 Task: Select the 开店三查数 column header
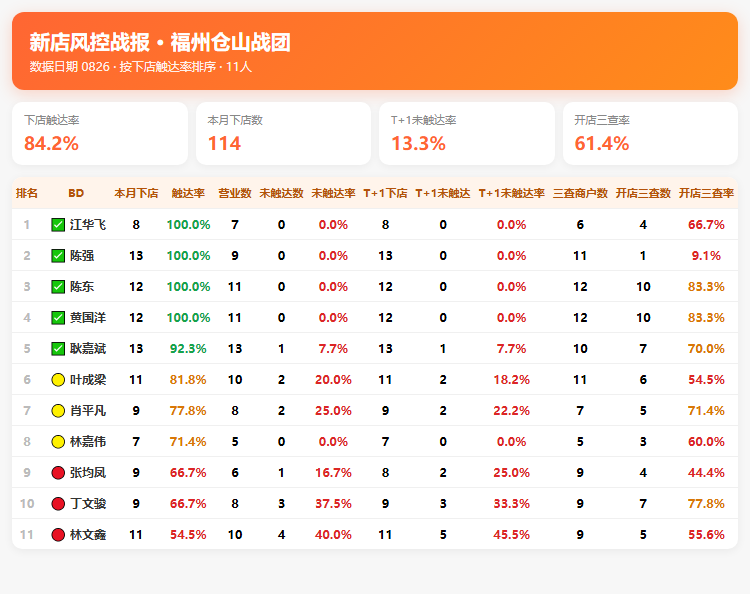pyautogui.click(x=643, y=193)
